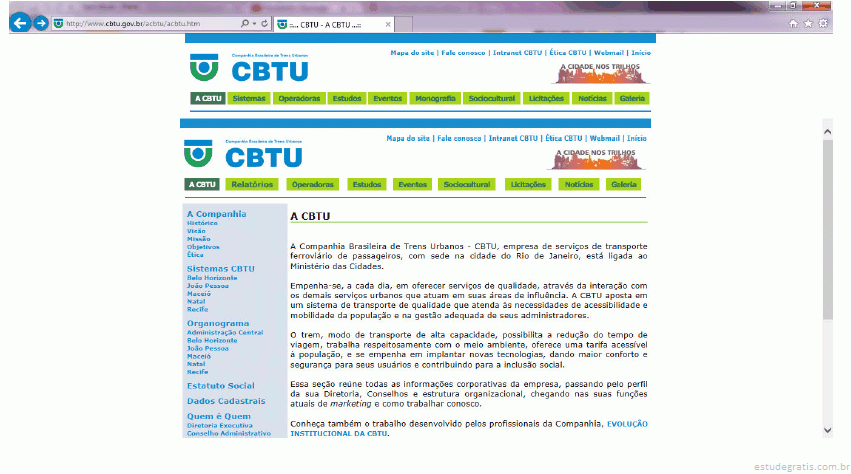The image size is (851, 474).
Task: Click A Cidade nos Trilhos banner above Galeria near Monografia row
Action: [600, 73]
